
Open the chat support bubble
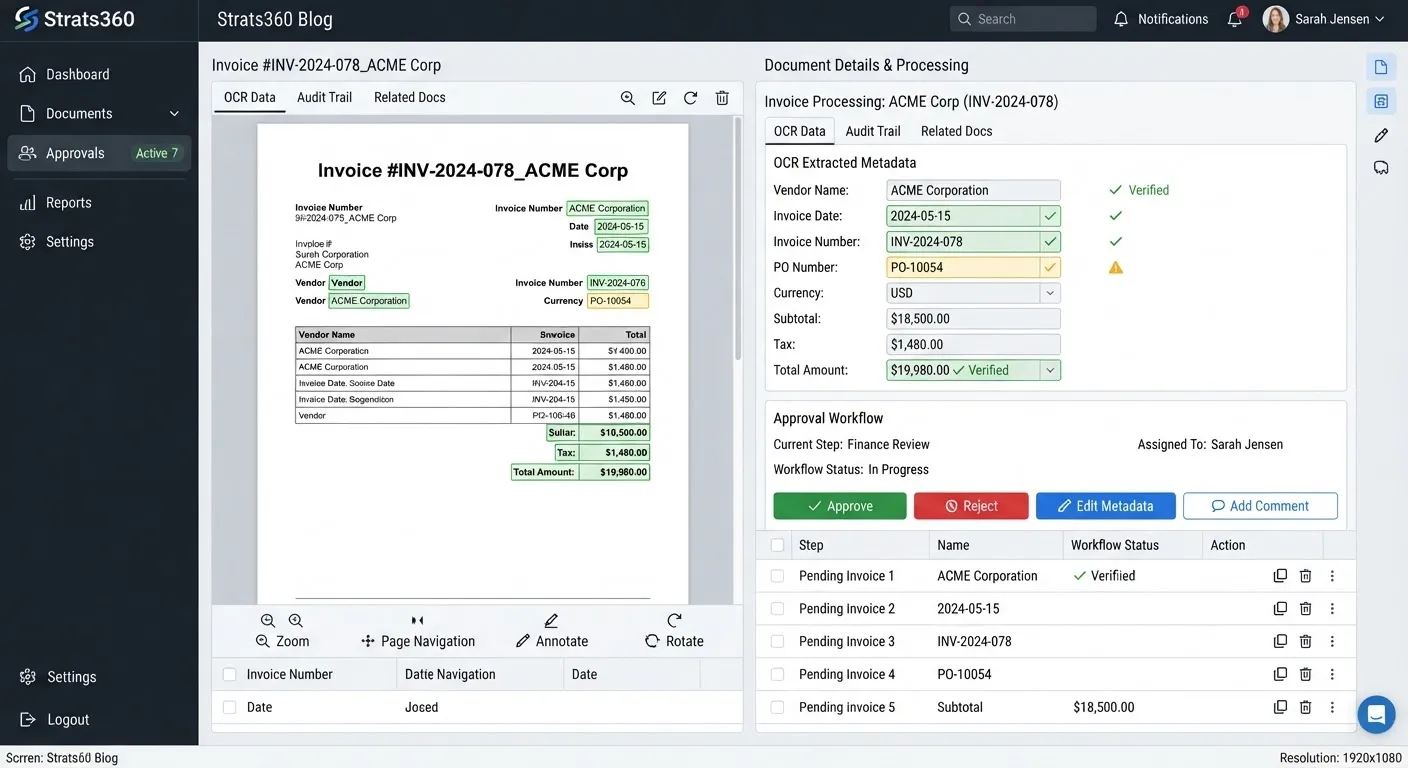1376,715
